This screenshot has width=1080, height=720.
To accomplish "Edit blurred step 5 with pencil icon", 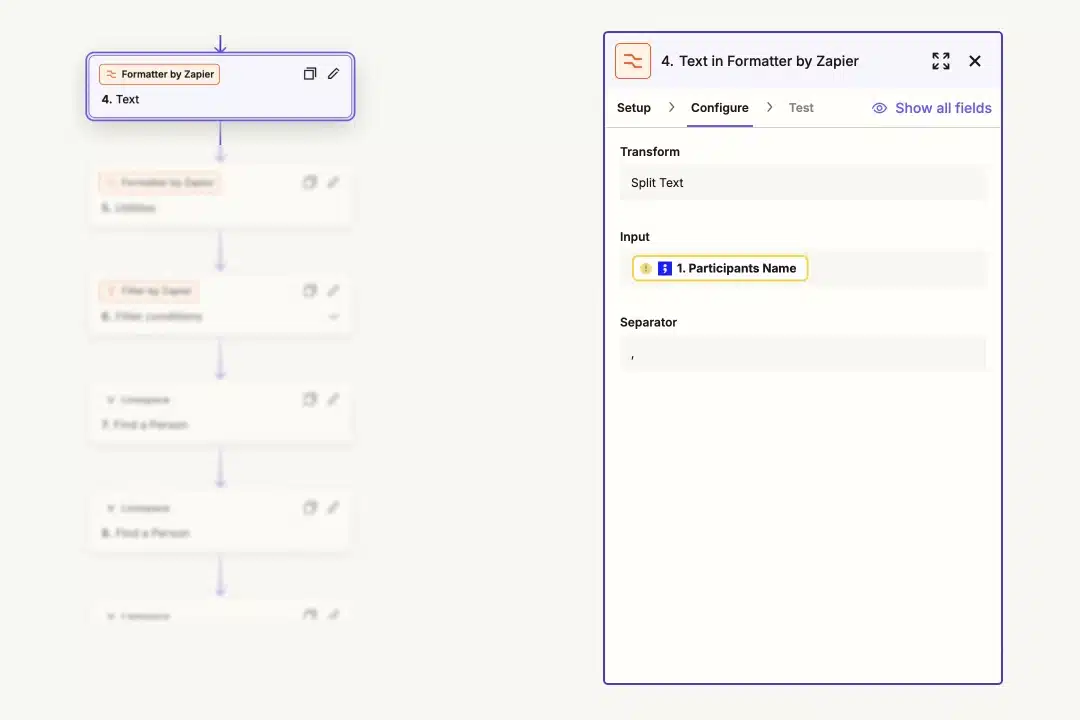I will pyautogui.click(x=333, y=183).
